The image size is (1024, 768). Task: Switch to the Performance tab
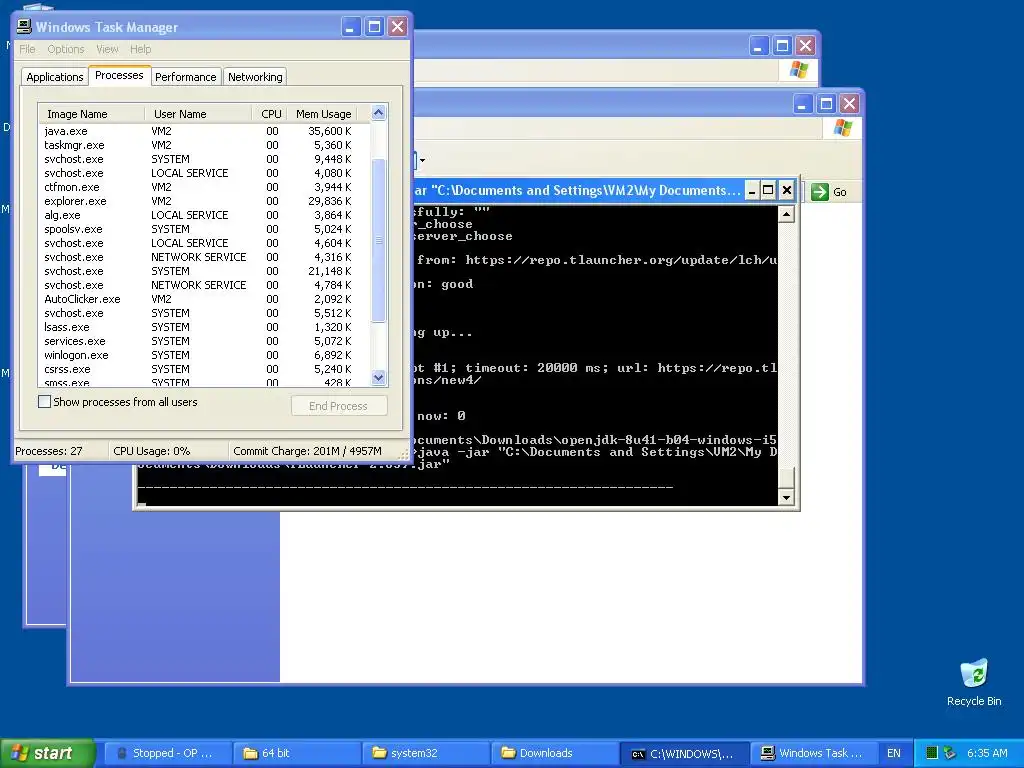pos(185,76)
